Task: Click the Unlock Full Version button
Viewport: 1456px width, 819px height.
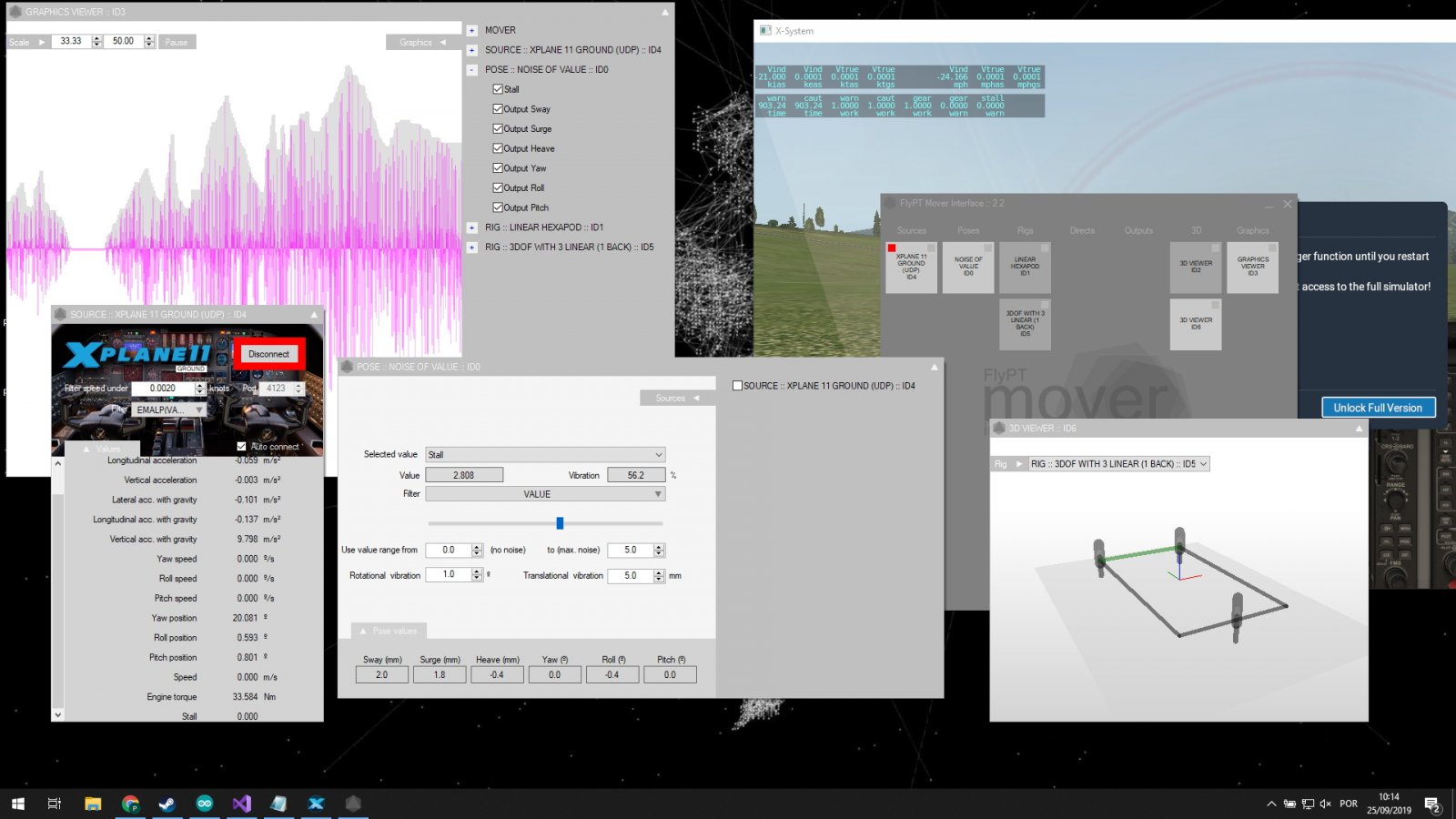Action: pyautogui.click(x=1378, y=408)
